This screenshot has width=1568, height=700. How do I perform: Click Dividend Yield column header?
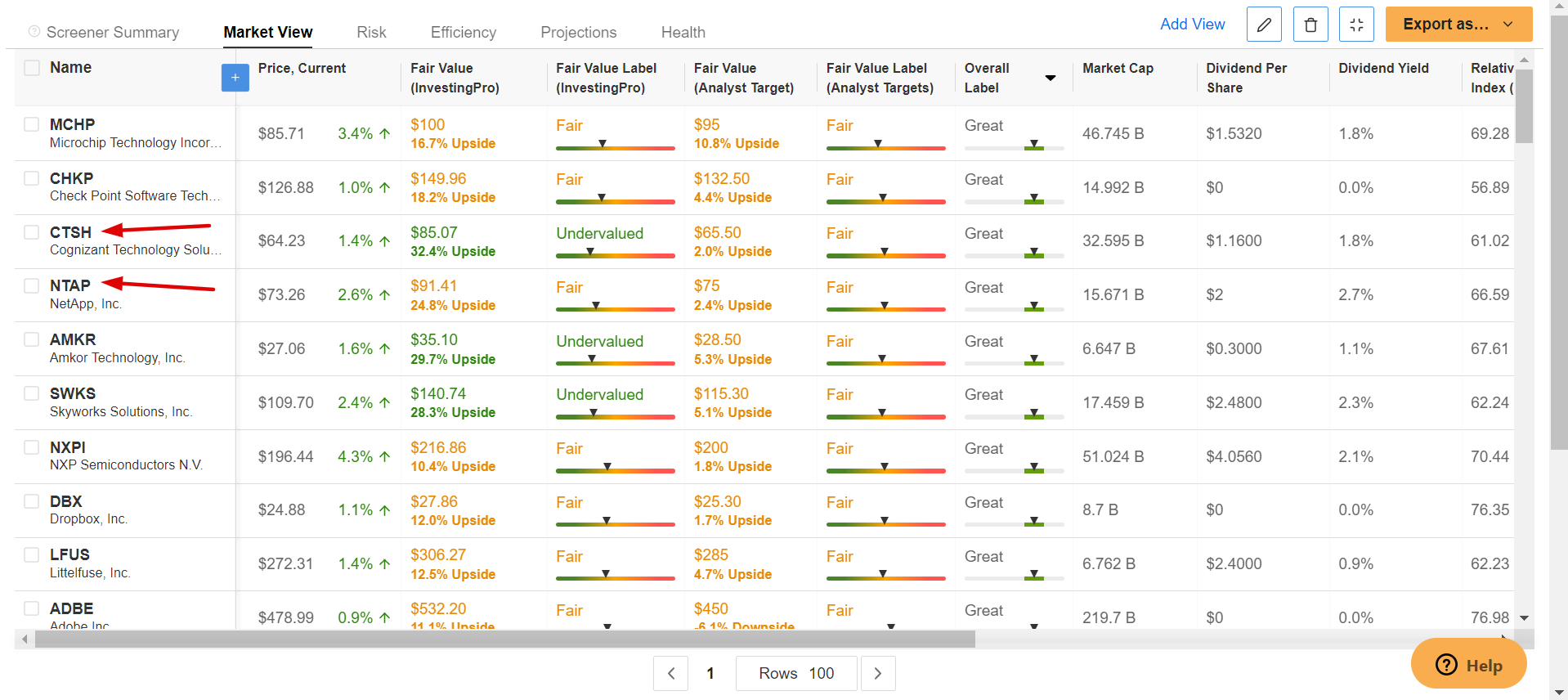(1383, 68)
